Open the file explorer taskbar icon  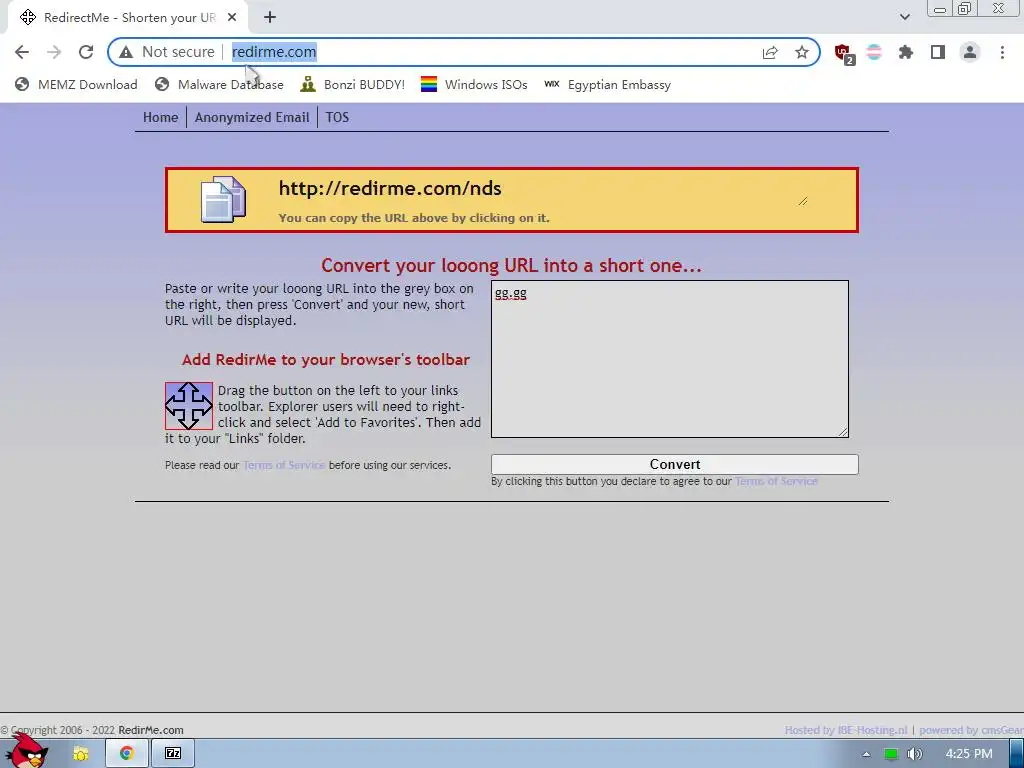coord(80,754)
